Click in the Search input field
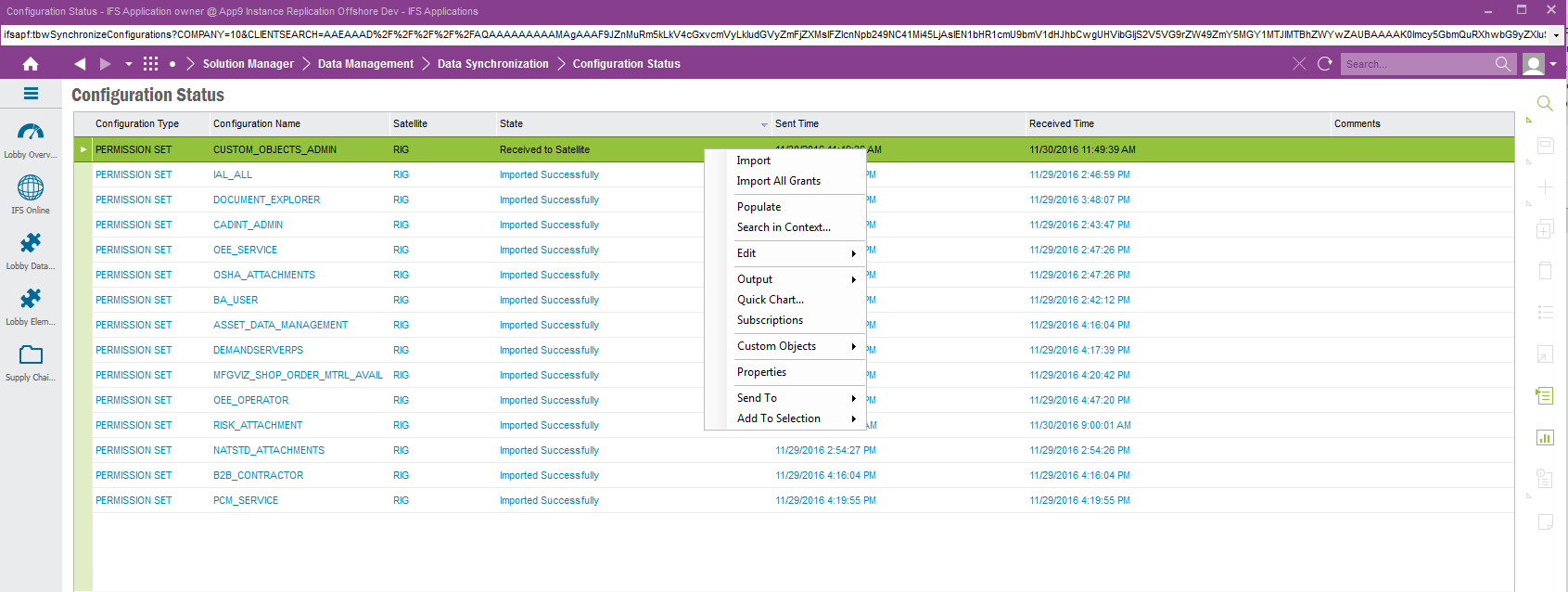 1414,64
